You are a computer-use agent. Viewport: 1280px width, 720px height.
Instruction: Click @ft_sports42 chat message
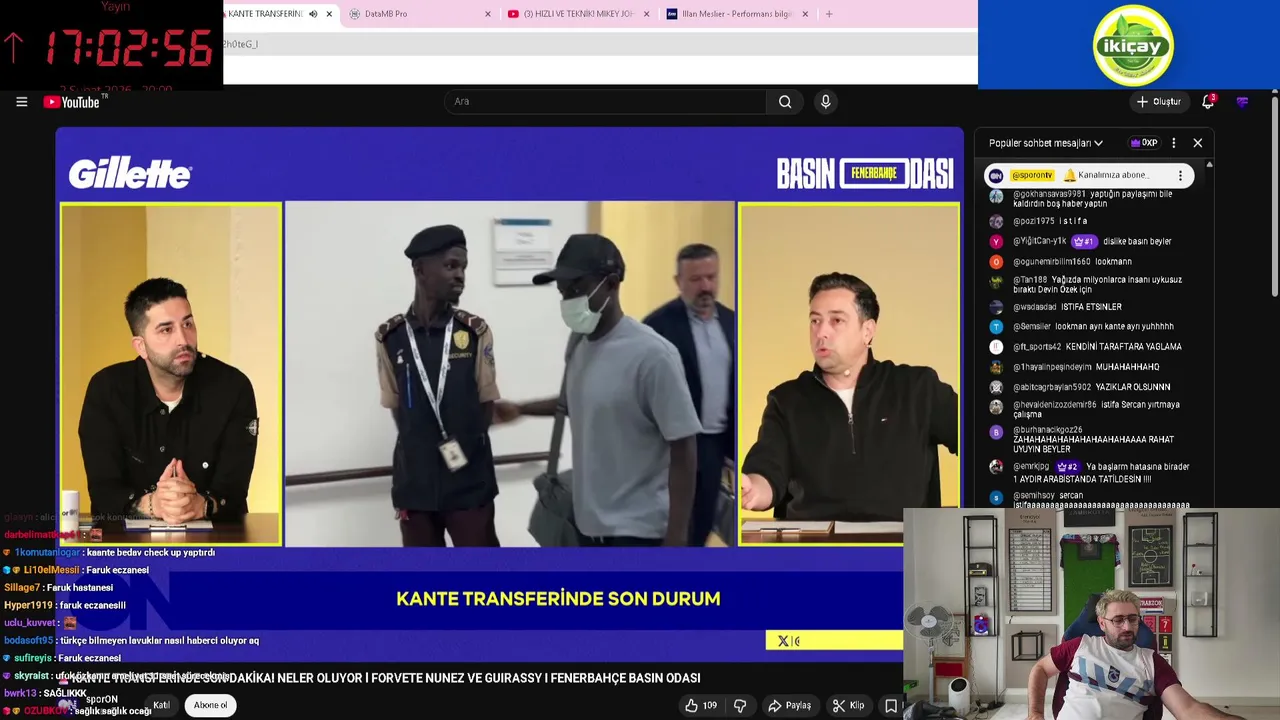point(1085,347)
